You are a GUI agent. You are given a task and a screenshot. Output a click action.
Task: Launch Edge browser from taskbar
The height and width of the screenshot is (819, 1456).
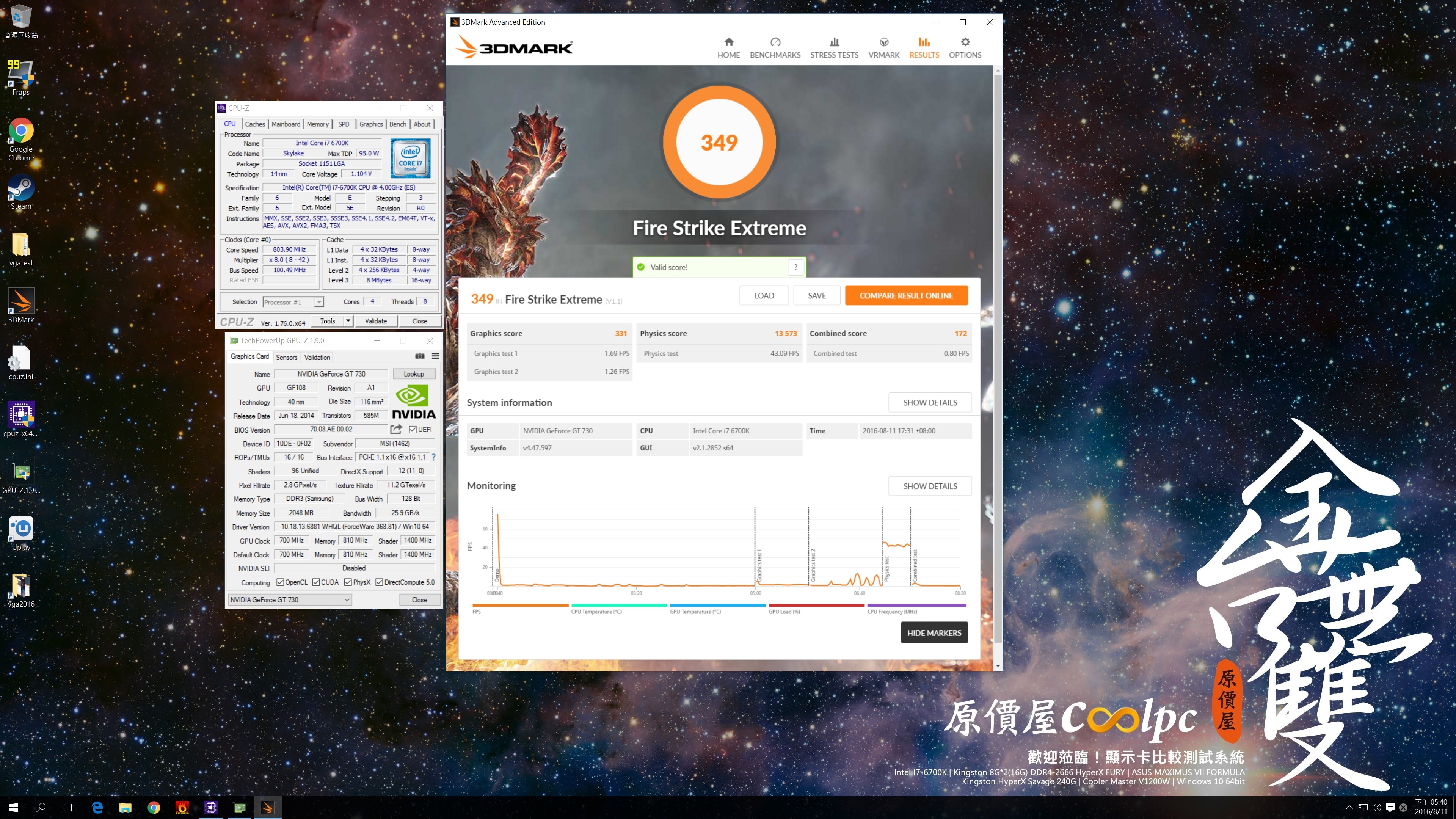point(97,808)
